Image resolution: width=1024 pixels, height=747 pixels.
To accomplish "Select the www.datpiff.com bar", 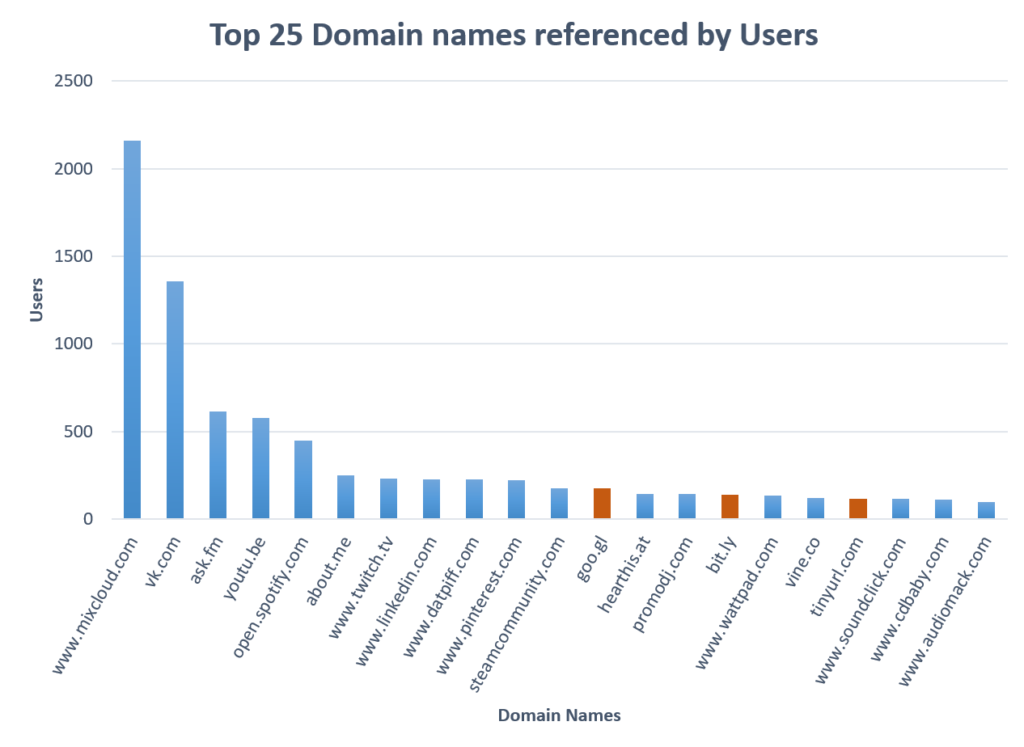I will click(474, 499).
